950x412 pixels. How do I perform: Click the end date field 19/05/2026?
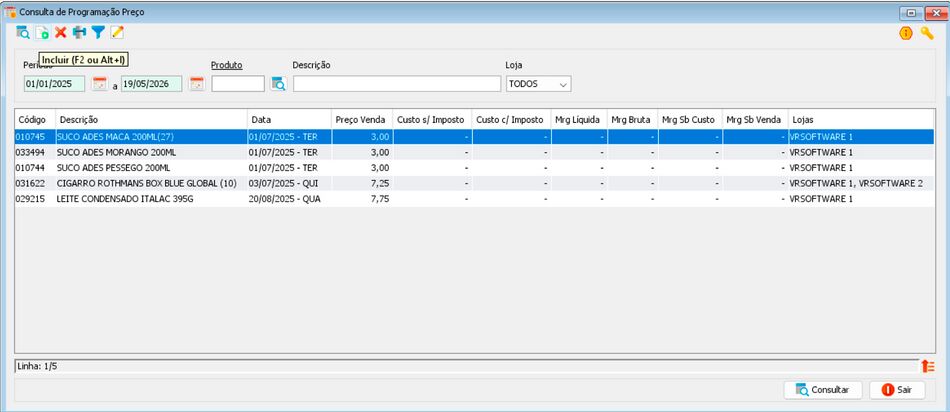[x=151, y=84]
